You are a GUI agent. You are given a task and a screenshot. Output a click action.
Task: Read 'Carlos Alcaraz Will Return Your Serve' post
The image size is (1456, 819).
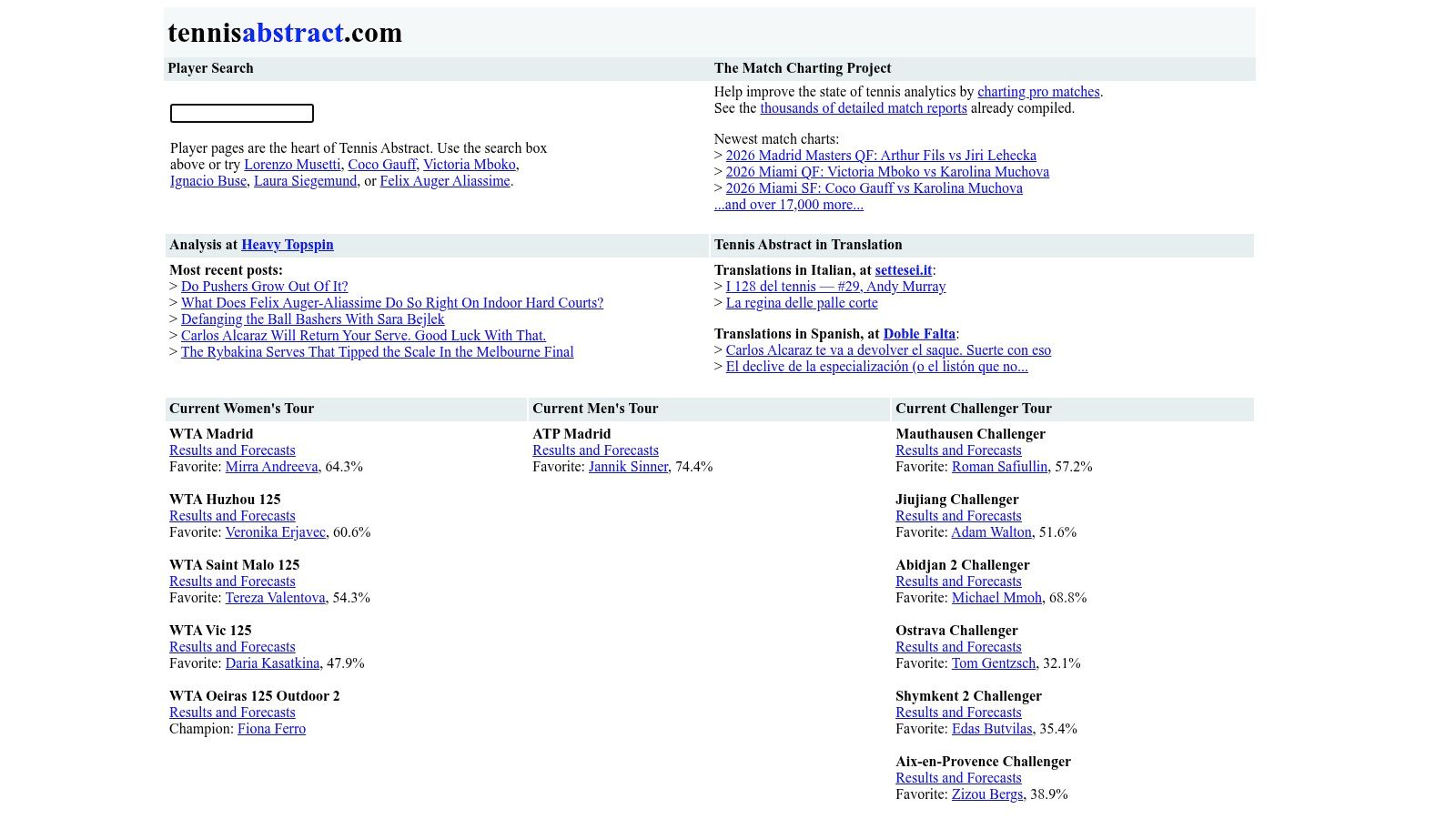pos(363,336)
